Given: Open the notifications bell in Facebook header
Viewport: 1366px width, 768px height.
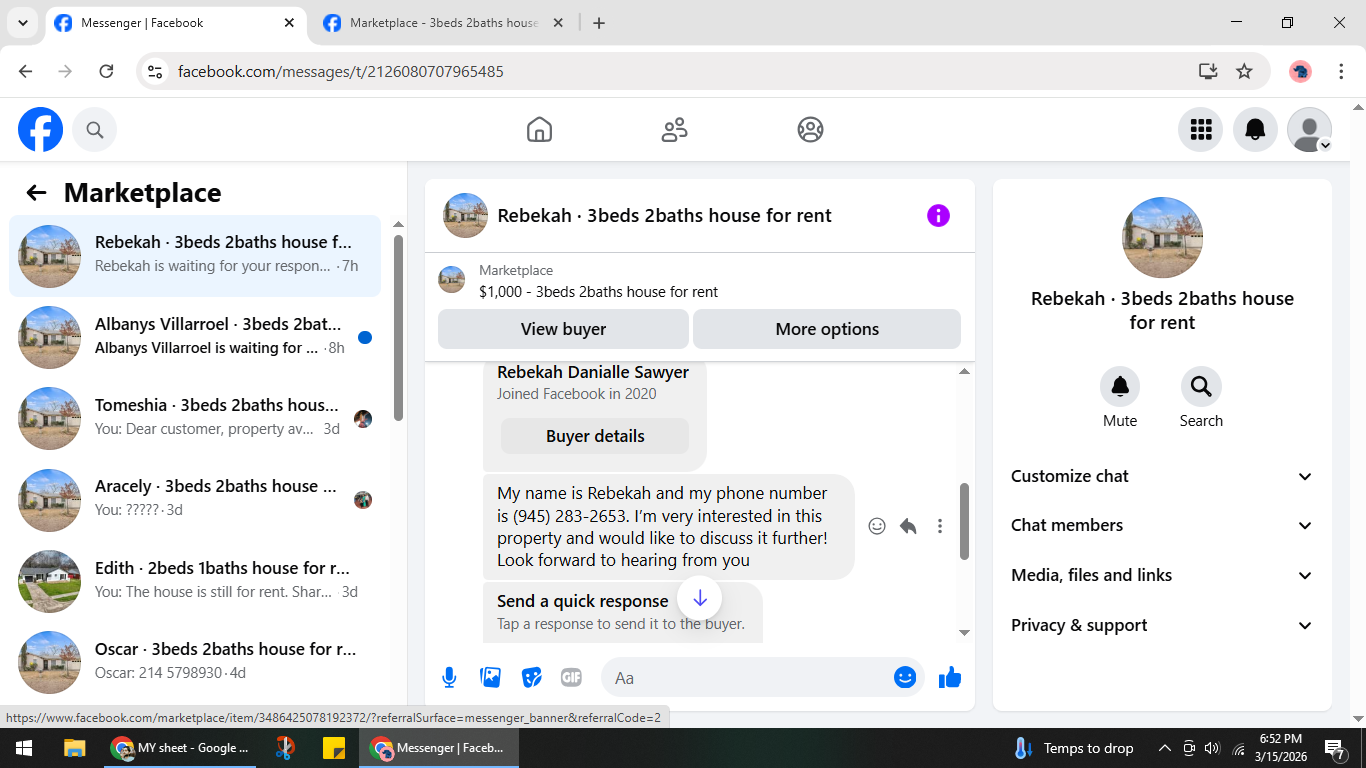Looking at the screenshot, I should click(1255, 130).
